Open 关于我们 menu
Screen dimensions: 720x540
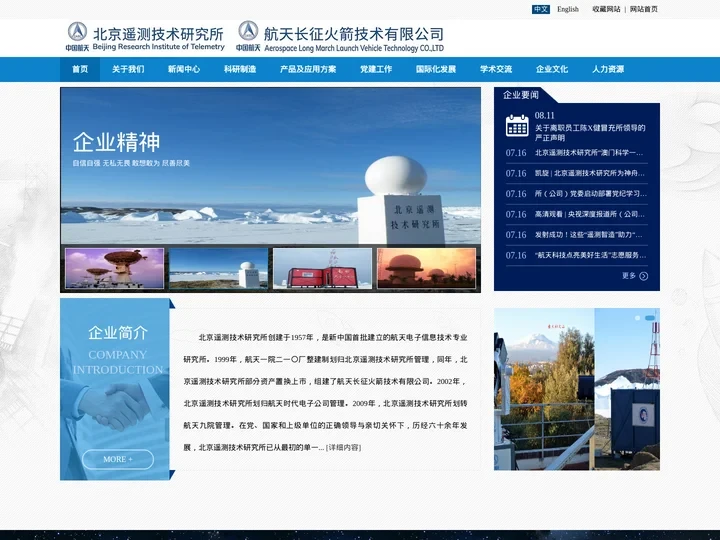point(128,69)
